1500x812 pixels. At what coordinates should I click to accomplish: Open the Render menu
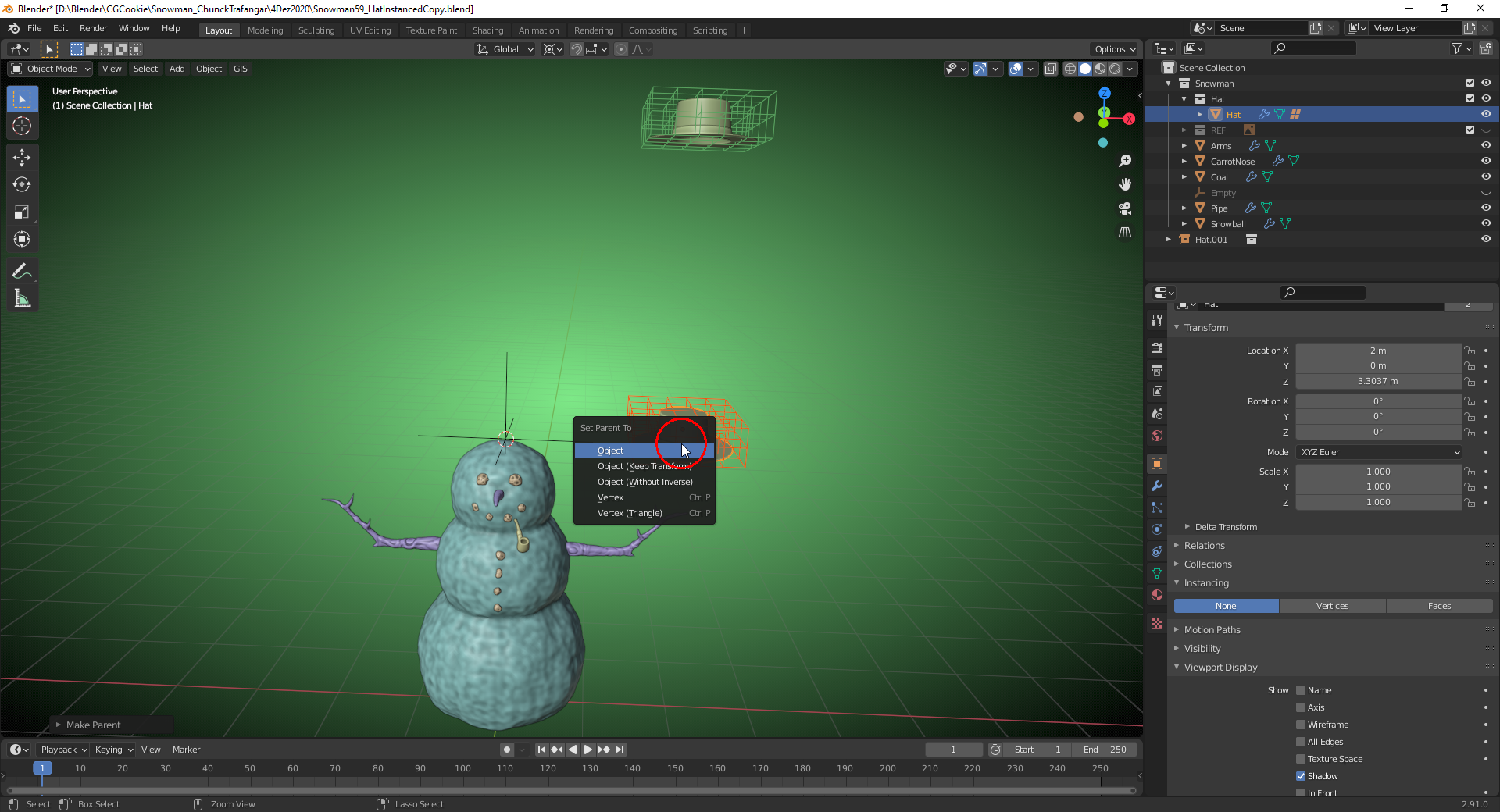[x=93, y=28]
